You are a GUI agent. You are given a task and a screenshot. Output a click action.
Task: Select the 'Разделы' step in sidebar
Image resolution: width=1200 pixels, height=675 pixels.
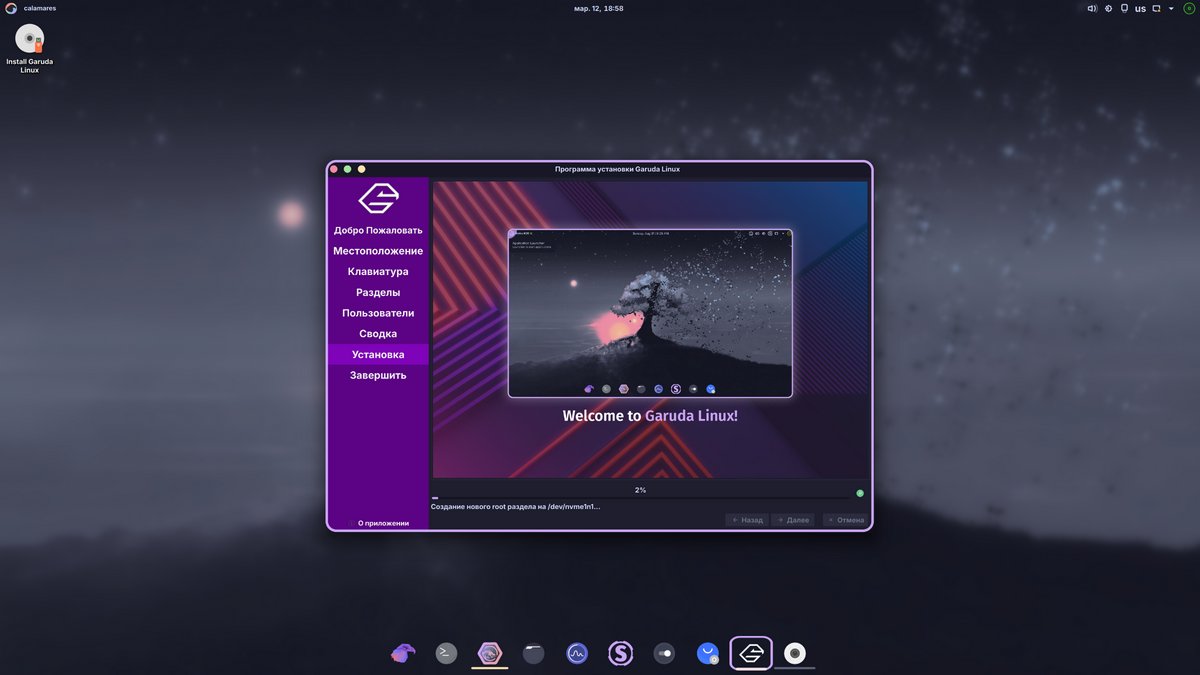(378, 292)
